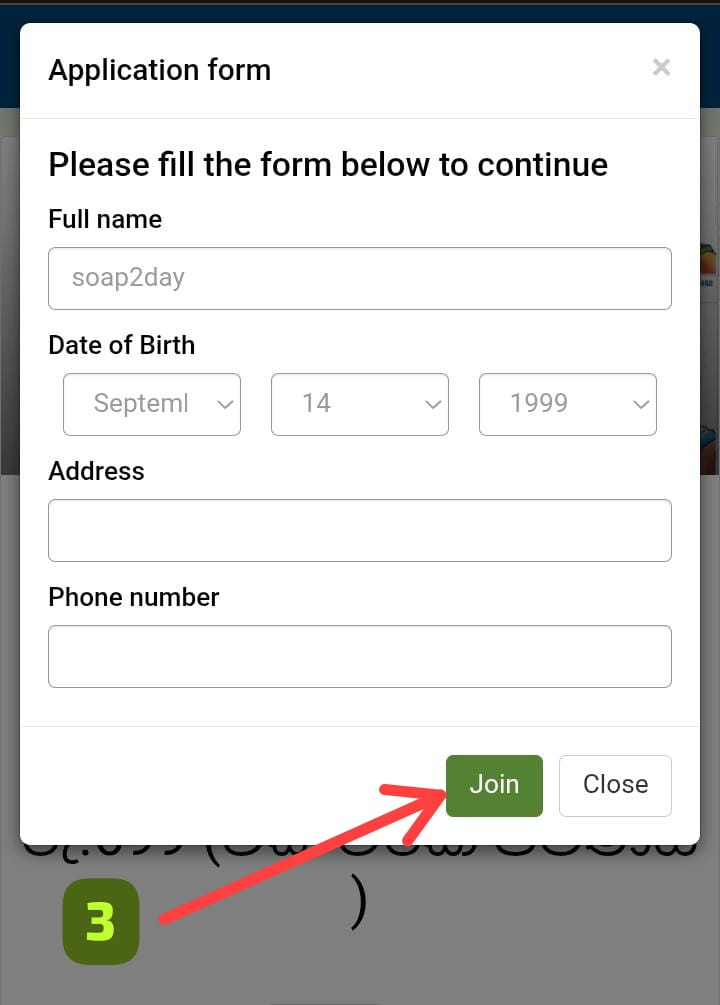This screenshot has width=720, height=1005.
Task: Focus the Full name input field
Action: click(x=360, y=278)
